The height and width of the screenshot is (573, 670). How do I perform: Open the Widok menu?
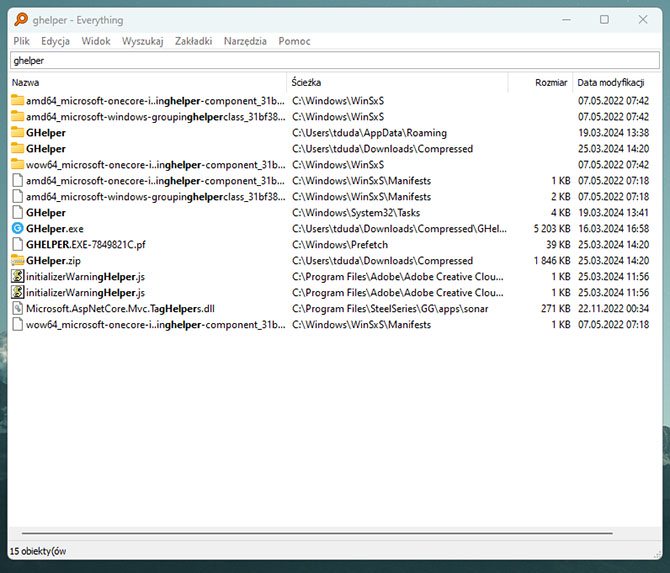pos(96,41)
